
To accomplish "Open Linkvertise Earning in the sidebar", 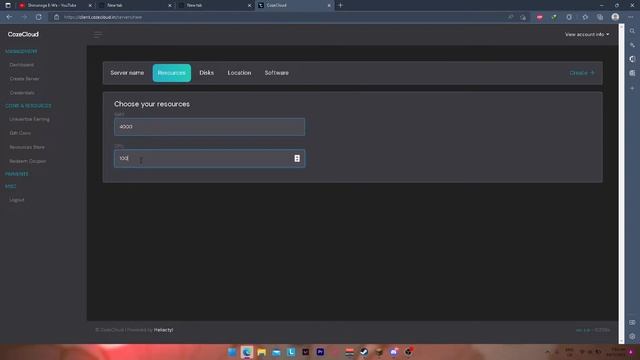I will tap(29, 119).
